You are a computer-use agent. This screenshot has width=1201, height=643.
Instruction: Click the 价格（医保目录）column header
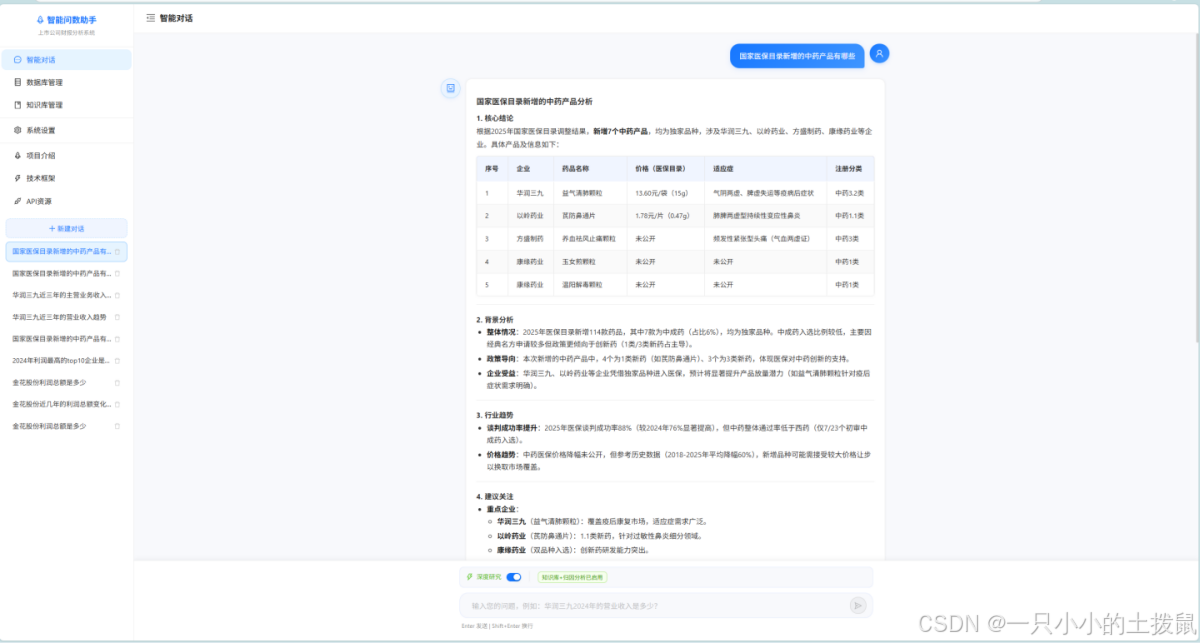[x=665, y=168]
